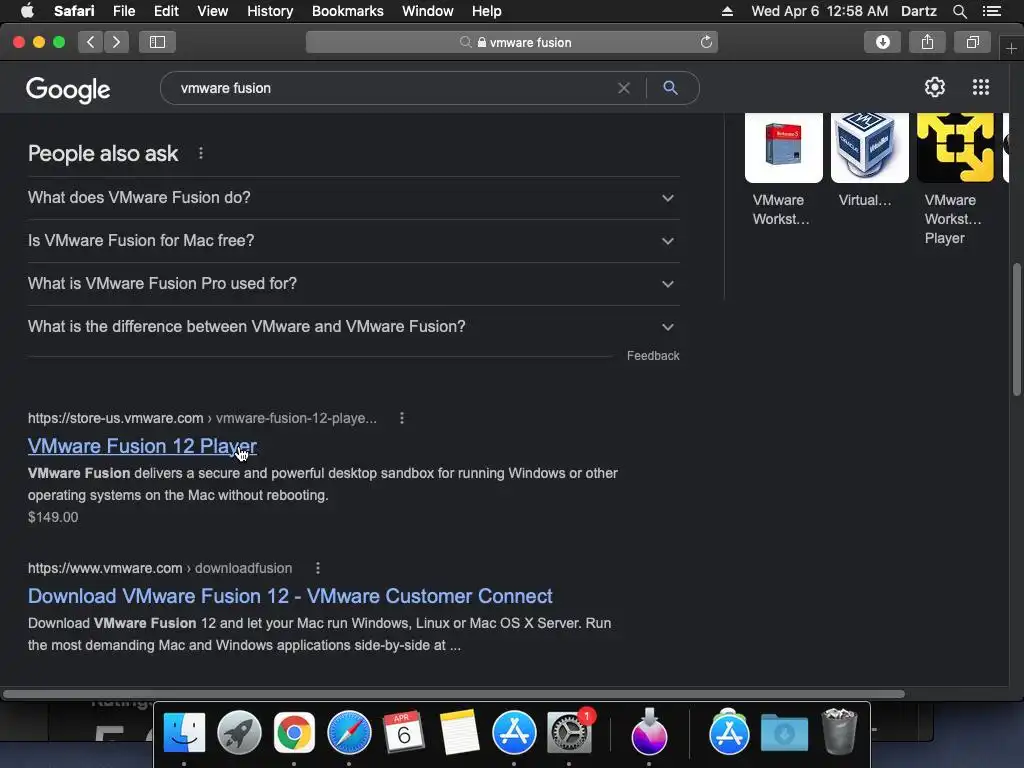This screenshot has height=768, width=1024.
Task: Open the Google apps grid
Action: 980,87
